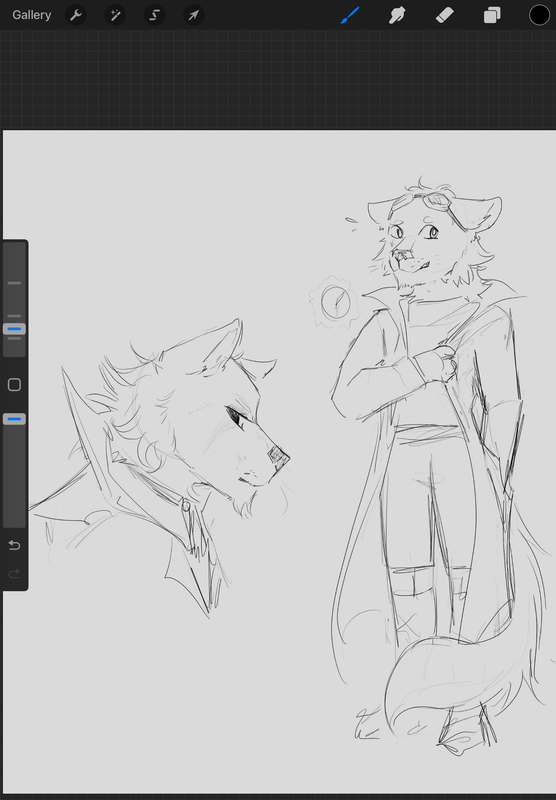Select the Eraser tool
556x800 pixels.
coord(444,15)
